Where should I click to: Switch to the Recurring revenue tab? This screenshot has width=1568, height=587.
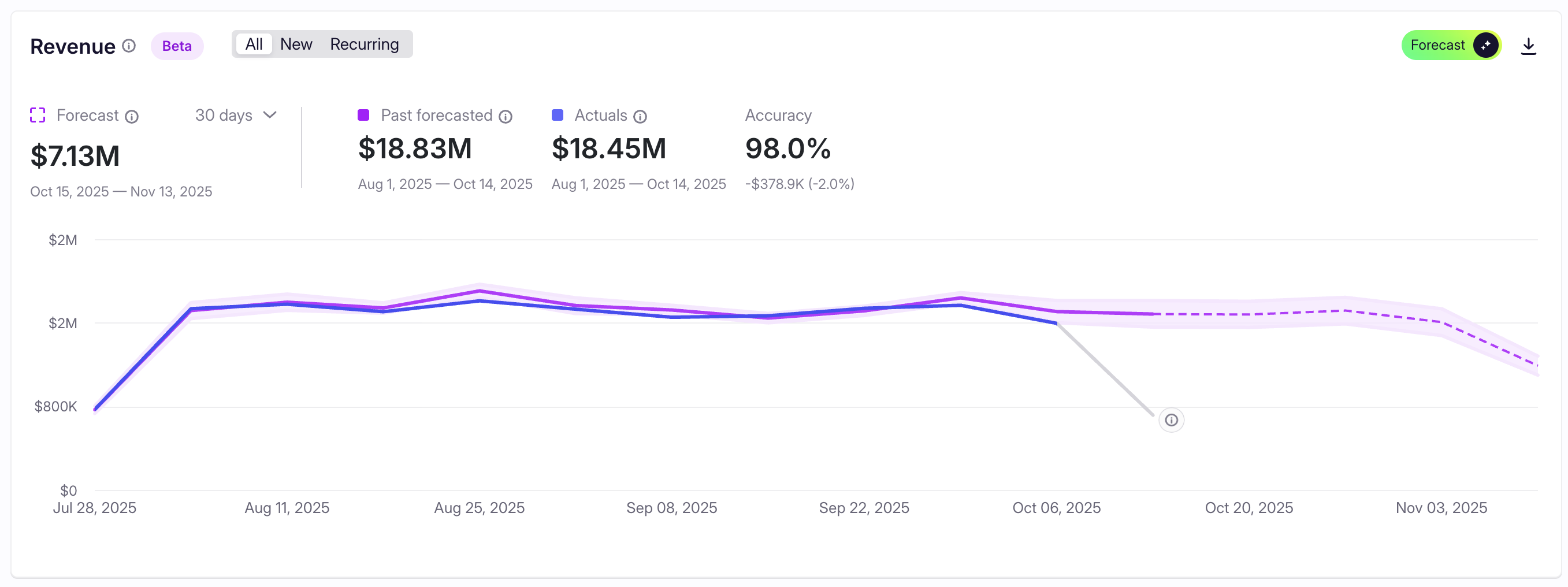coord(364,44)
